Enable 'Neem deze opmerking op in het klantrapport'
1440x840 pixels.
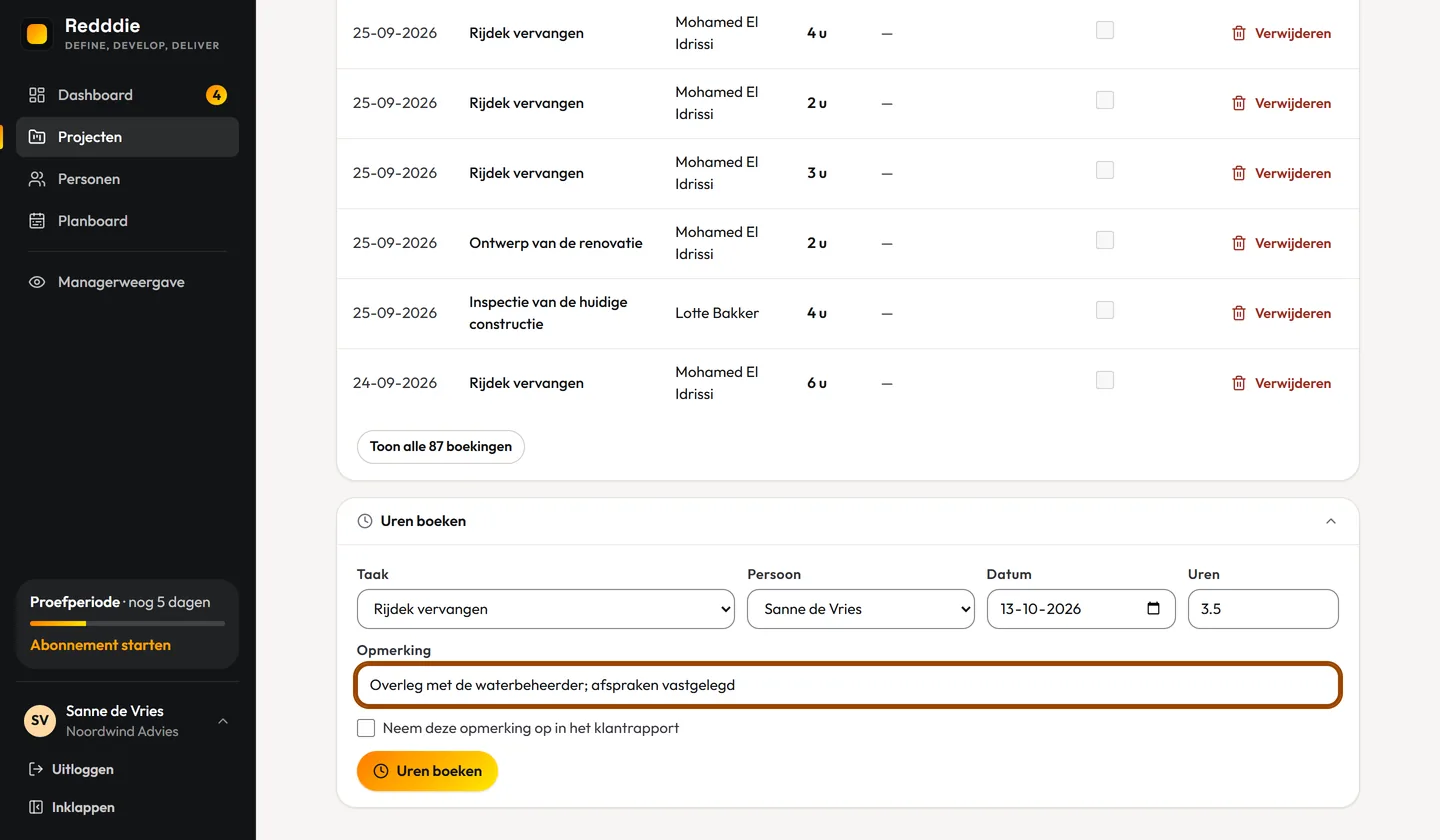[x=366, y=728]
